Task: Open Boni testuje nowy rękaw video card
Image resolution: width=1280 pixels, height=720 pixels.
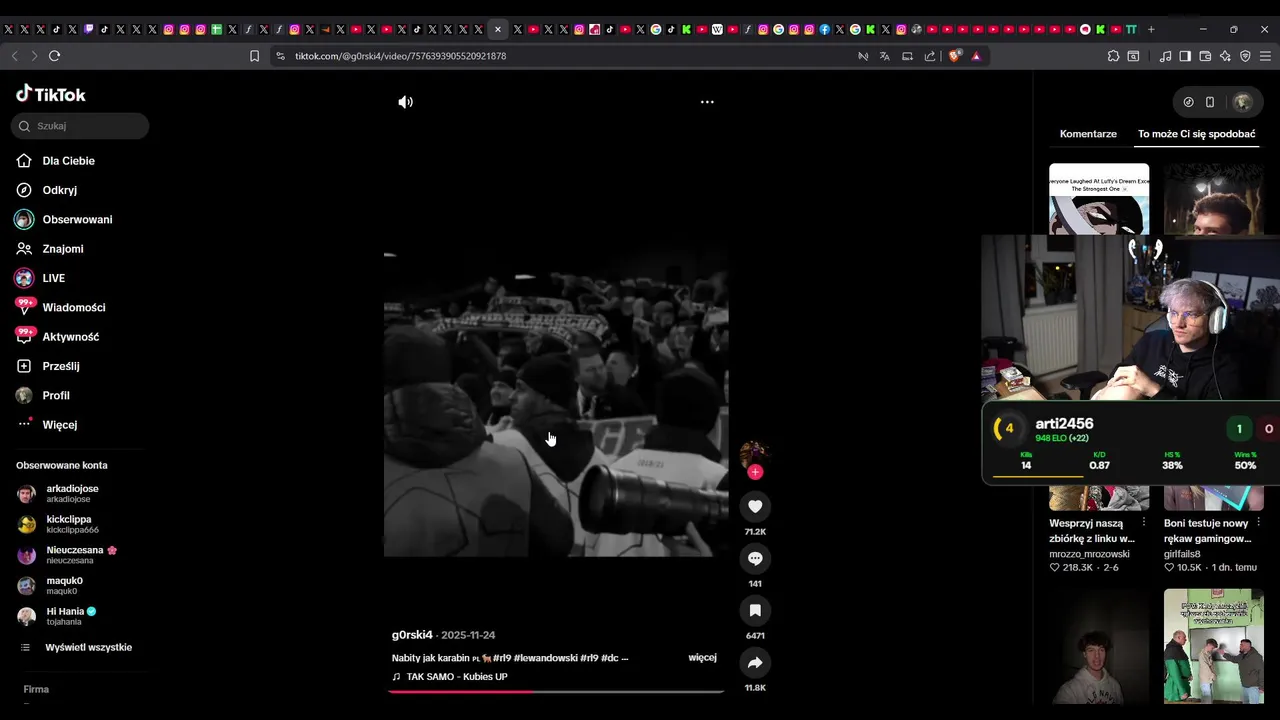Action: coord(1207,531)
